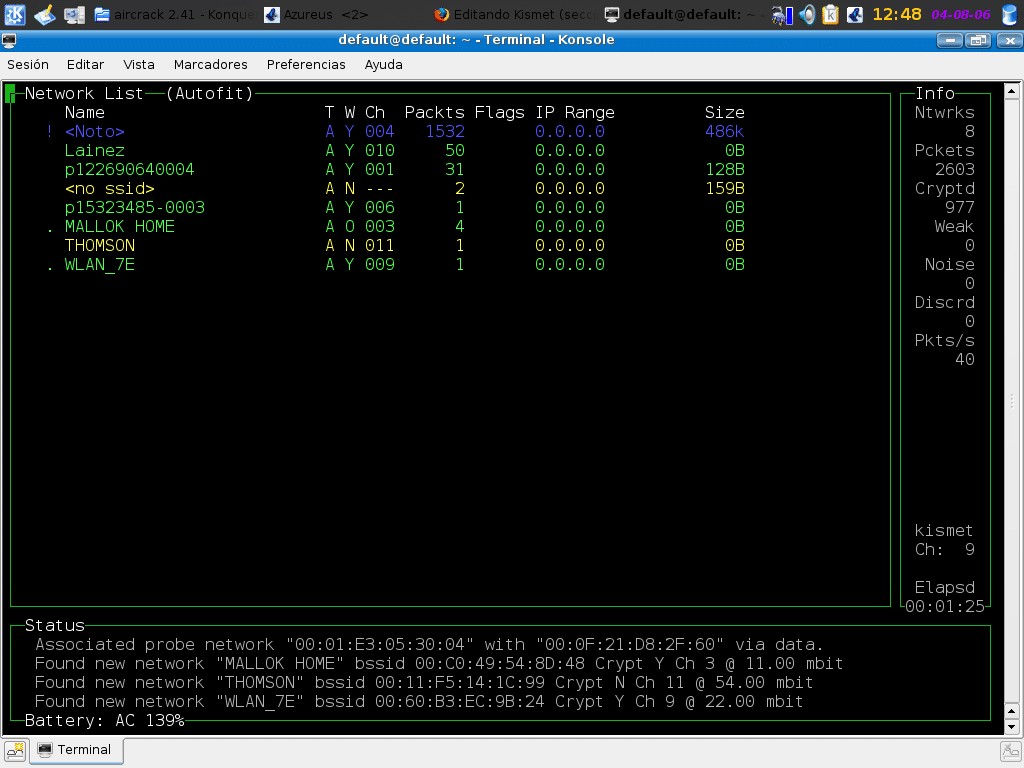The image size is (1024, 768).
Task: Open the Marcadores menu
Action: click(x=210, y=64)
